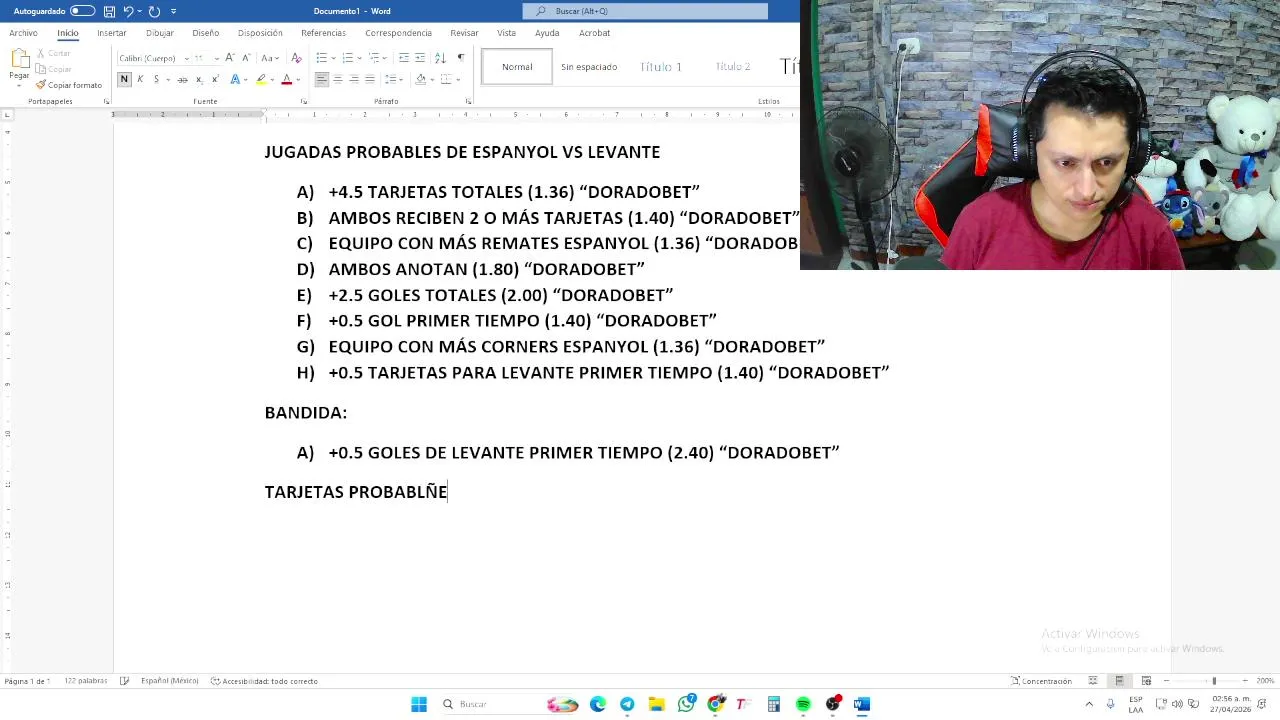The height and width of the screenshot is (720, 1280).
Task: Apply red font color
Action: (x=287, y=79)
